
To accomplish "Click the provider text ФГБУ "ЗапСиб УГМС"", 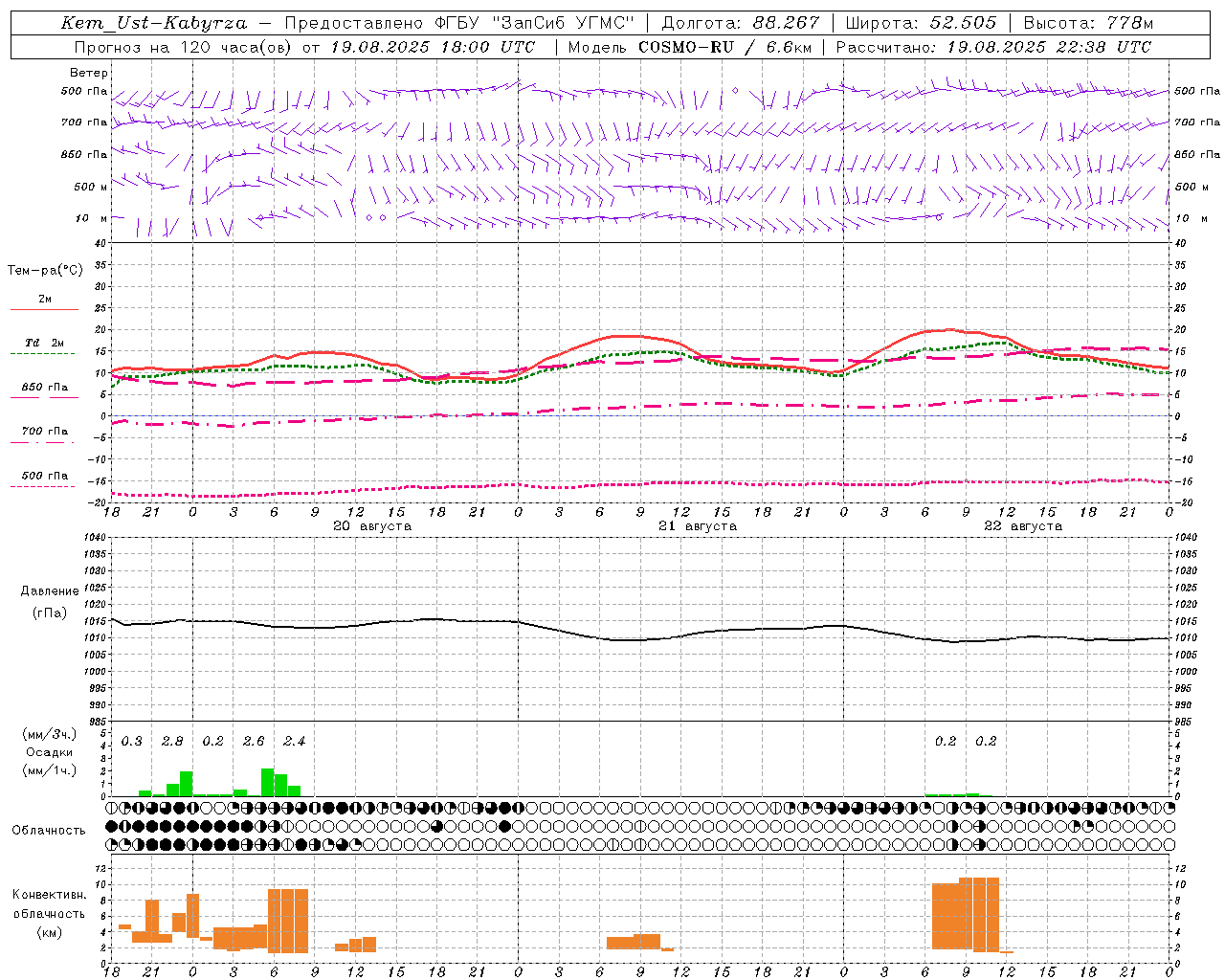I will pyautogui.click(x=536, y=23).
